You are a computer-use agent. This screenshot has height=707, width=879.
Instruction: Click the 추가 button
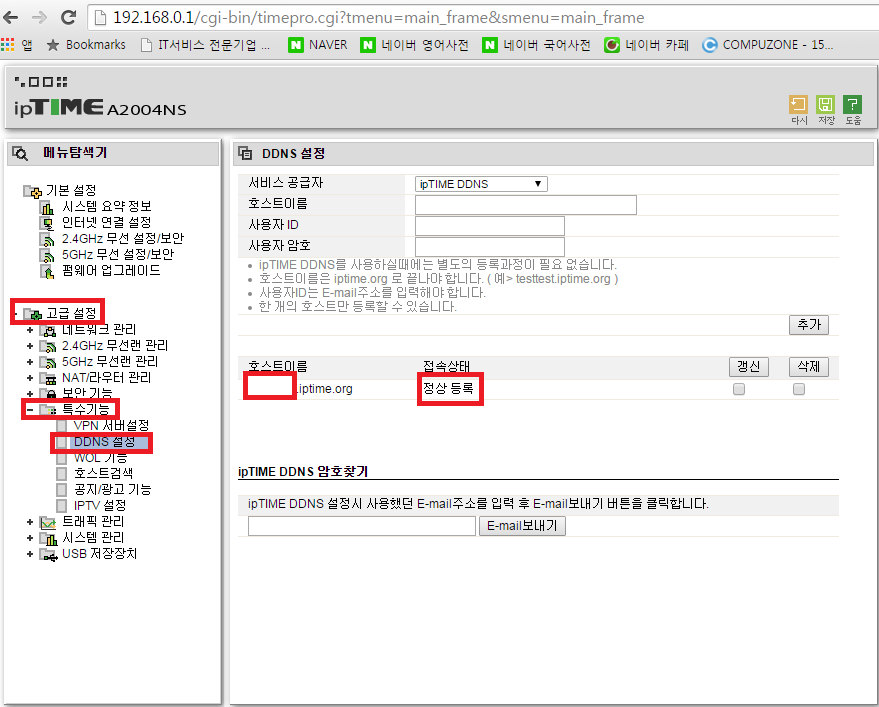point(808,324)
